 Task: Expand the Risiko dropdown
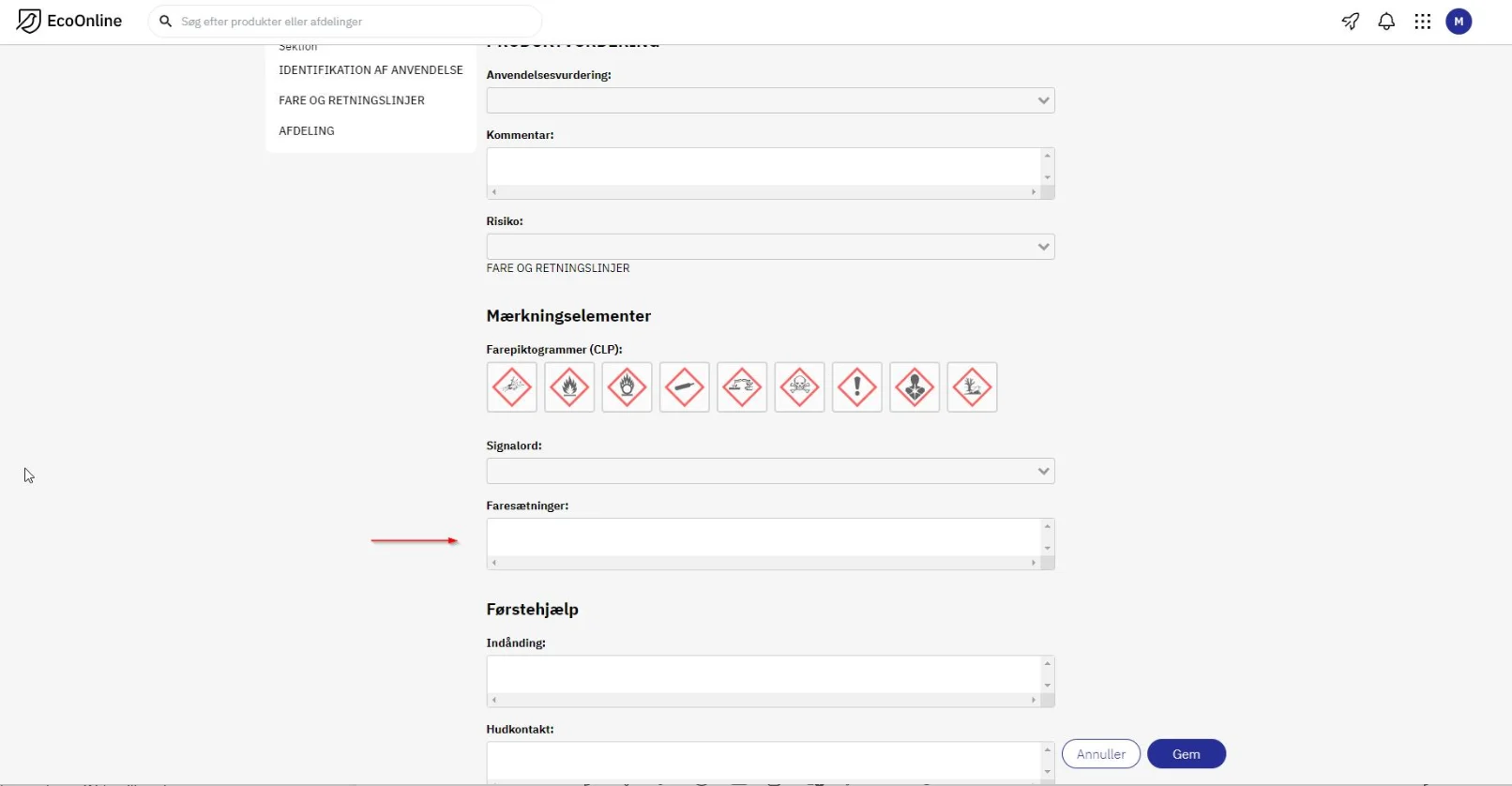pyautogui.click(x=770, y=247)
